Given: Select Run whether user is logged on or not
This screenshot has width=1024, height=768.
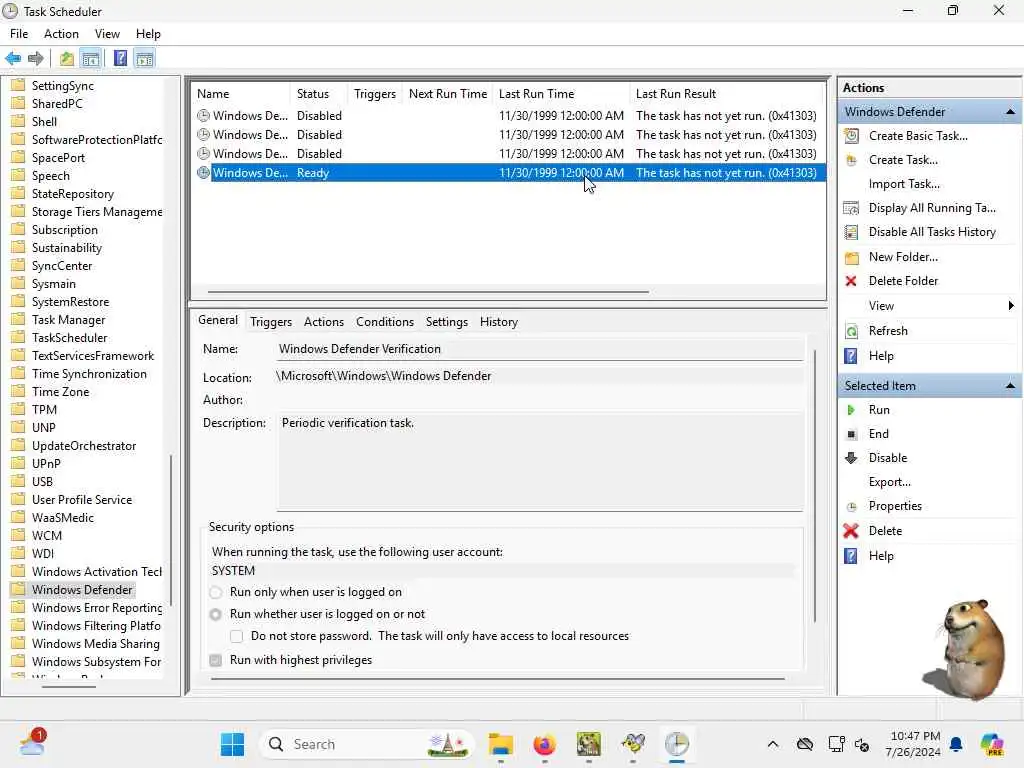Looking at the screenshot, I should [x=216, y=615].
